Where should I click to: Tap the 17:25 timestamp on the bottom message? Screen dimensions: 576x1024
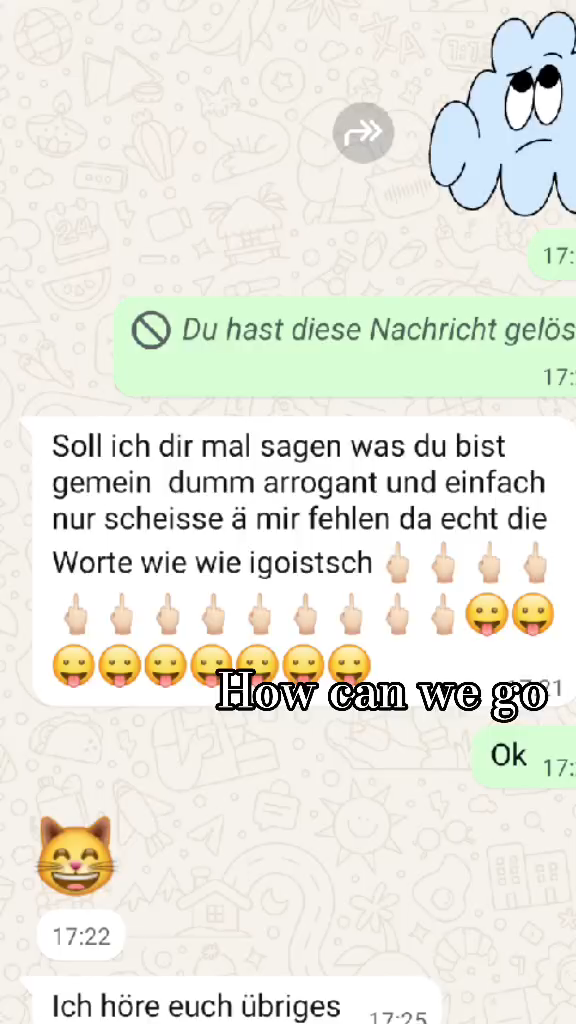click(x=398, y=1016)
